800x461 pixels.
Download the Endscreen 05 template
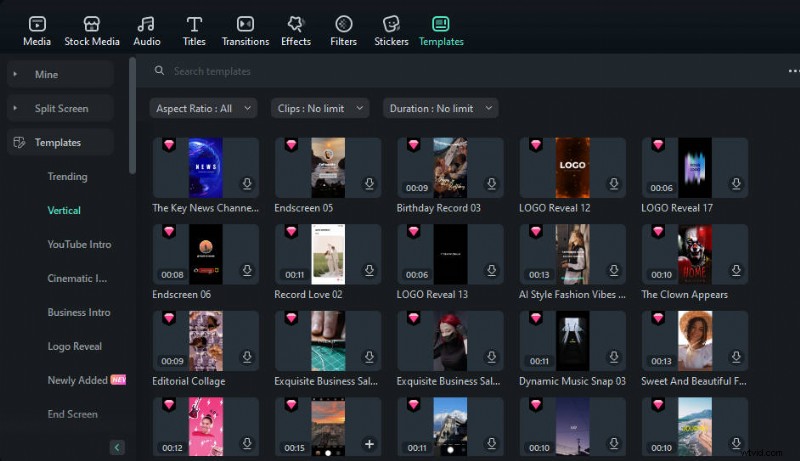pyautogui.click(x=369, y=185)
